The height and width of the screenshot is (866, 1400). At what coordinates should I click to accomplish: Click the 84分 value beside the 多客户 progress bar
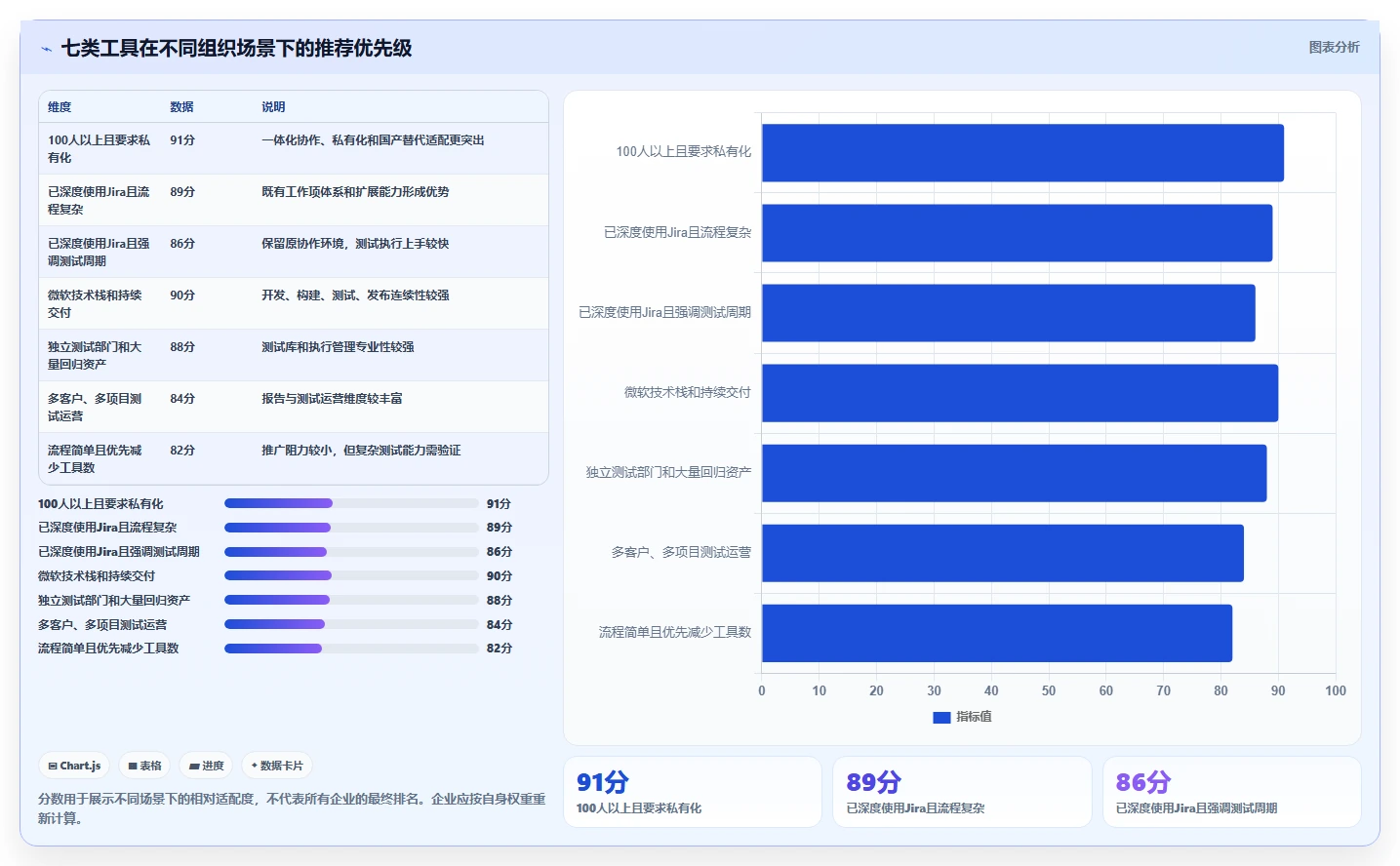pos(500,625)
